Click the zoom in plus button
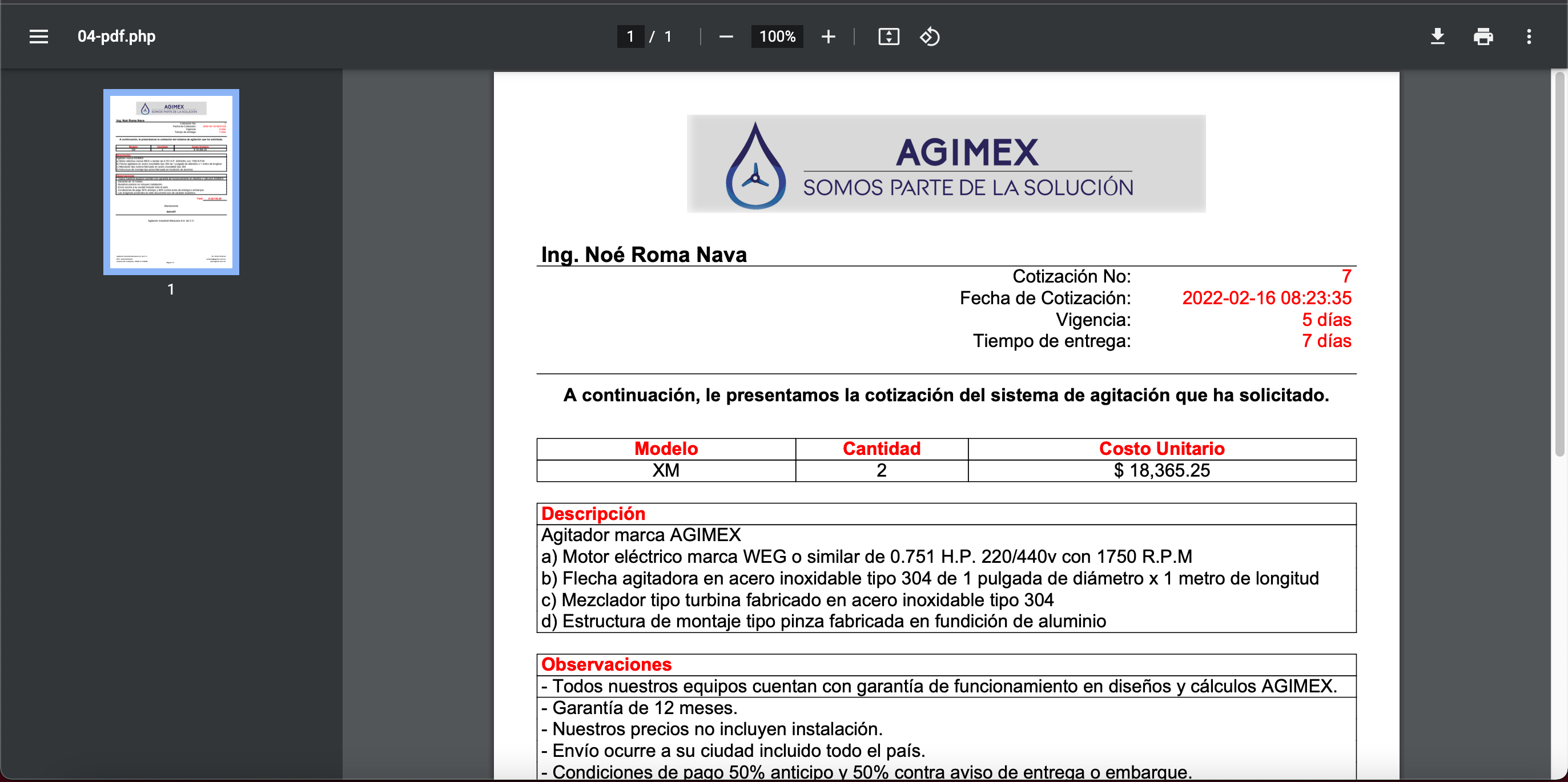This screenshot has height=782, width=1568. click(x=828, y=37)
